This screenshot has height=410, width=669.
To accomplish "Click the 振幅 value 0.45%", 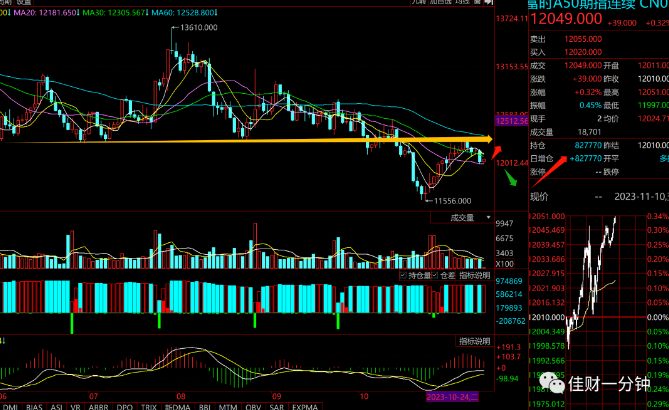I will coord(590,105).
